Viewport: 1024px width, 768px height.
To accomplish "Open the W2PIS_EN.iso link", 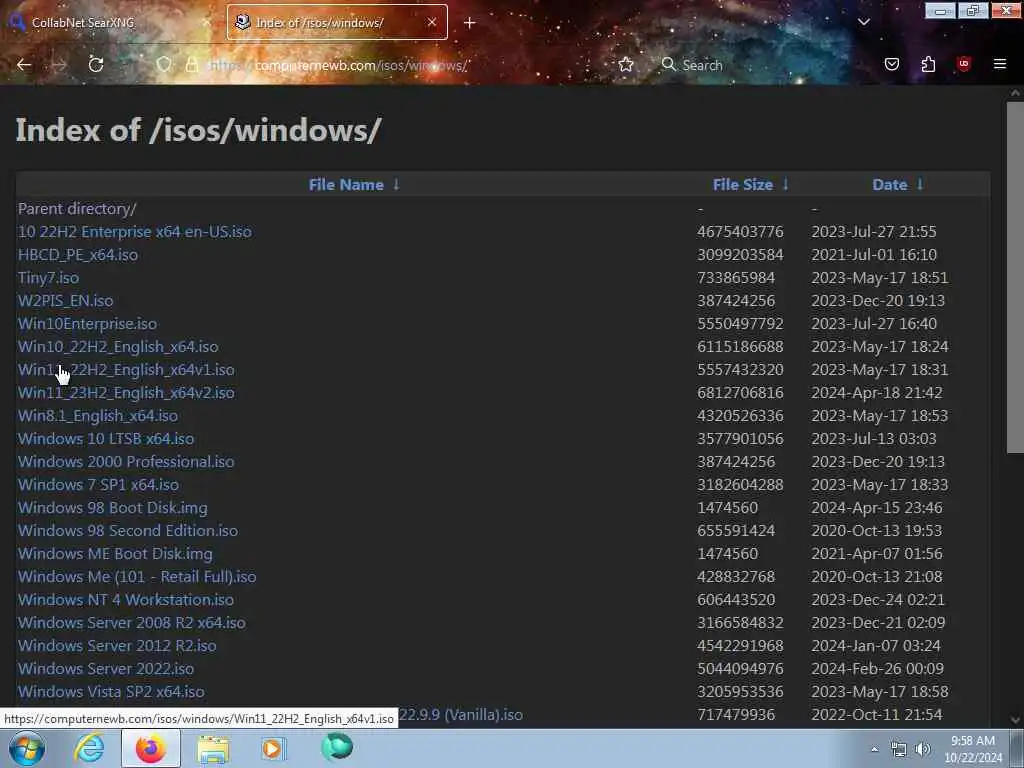I will tap(65, 300).
